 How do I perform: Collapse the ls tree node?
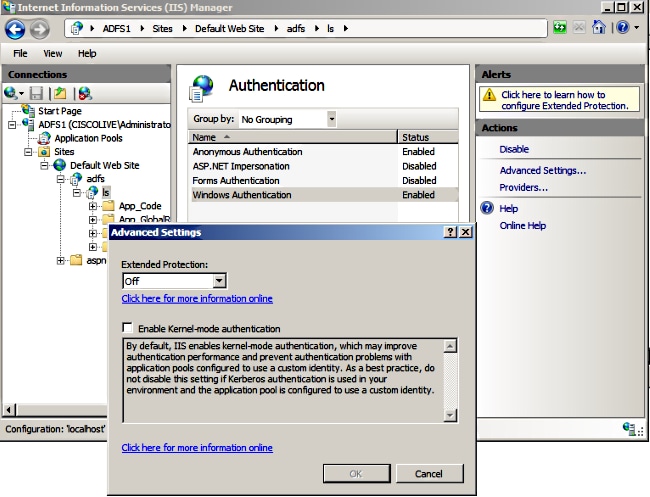pyautogui.click(x=77, y=193)
